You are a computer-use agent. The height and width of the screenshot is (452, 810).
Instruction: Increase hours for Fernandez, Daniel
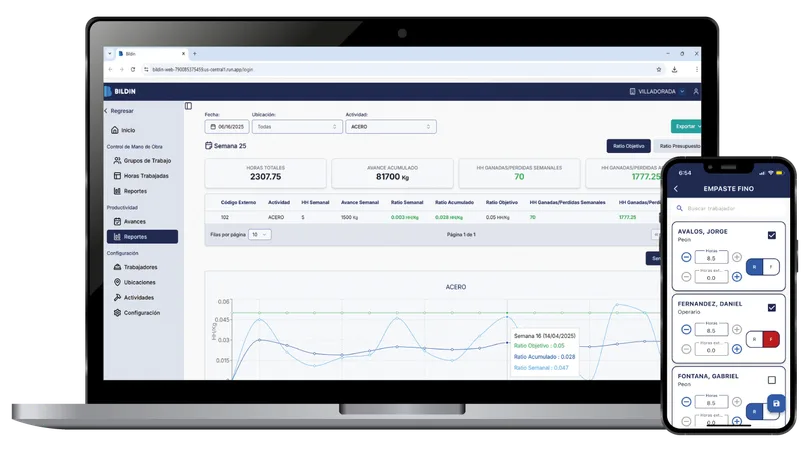click(x=737, y=329)
